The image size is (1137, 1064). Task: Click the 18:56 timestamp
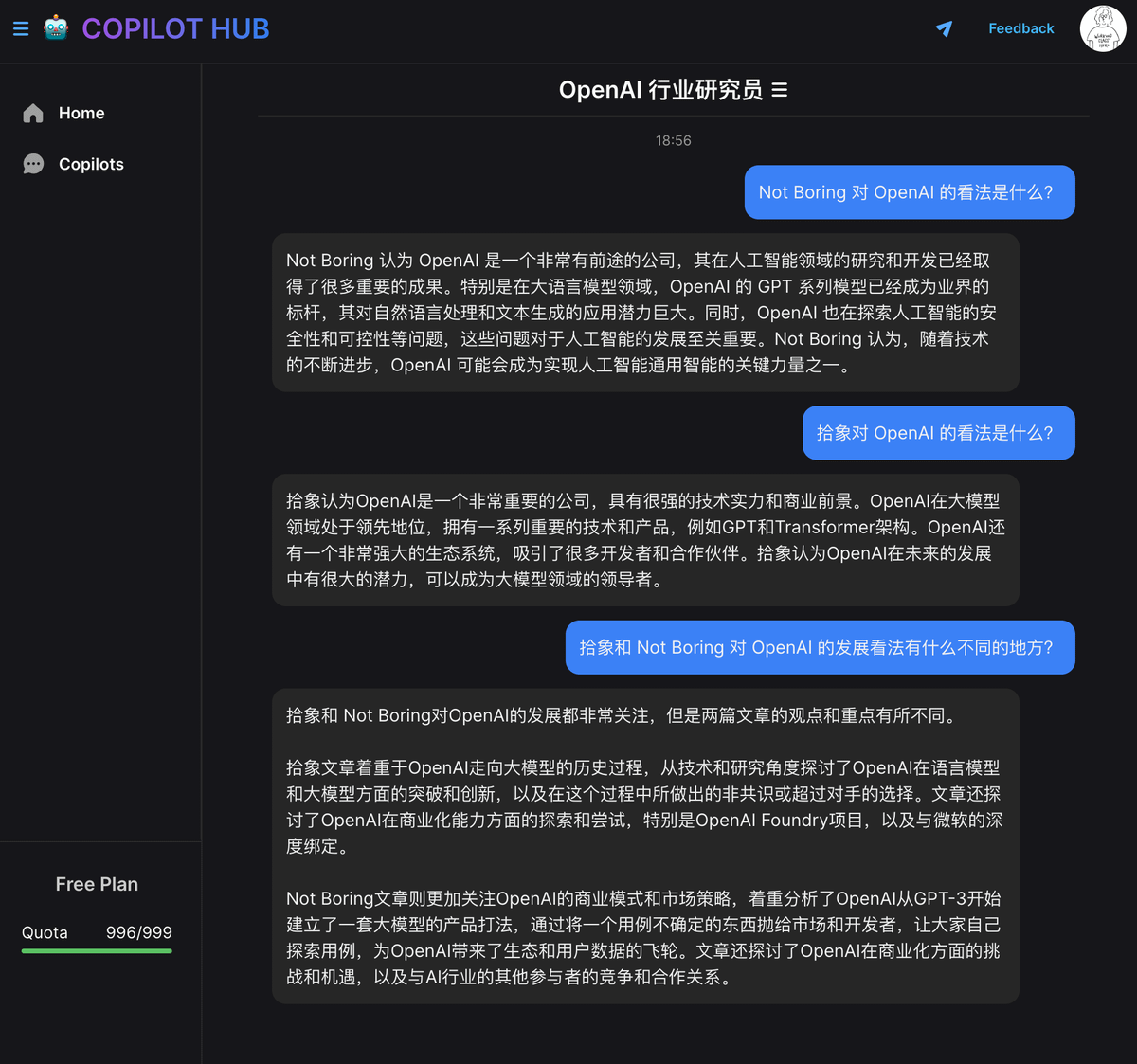pyautogui.click(x=673, y=140)
